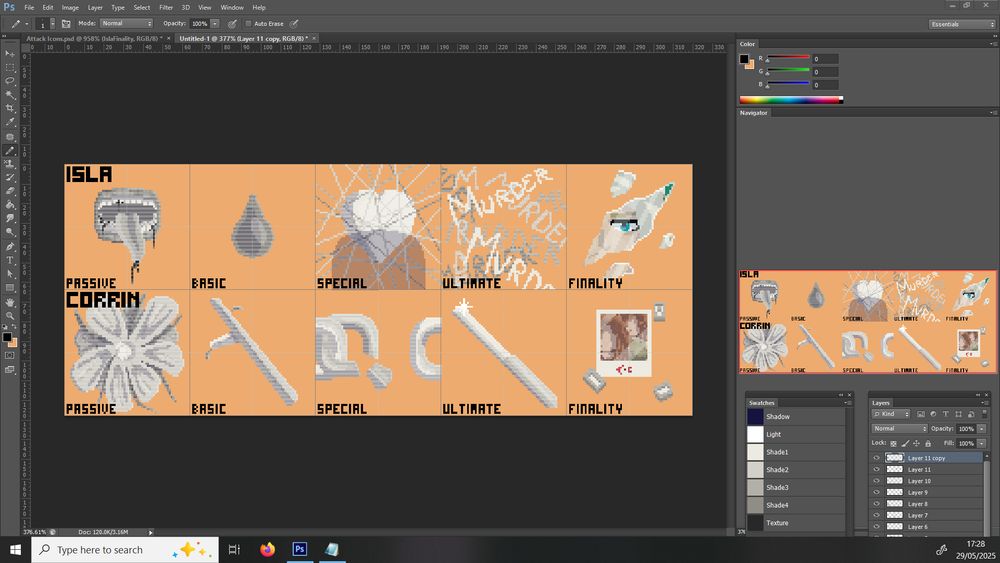This screenshot has width=1000, height=563.
Task: Select the Healing Brush tool
Action: [x=10, y=136]
